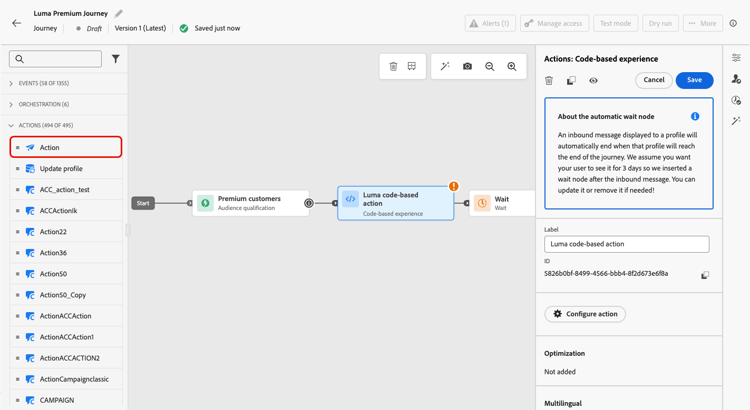
Task: Select the Luma code-based action node
Action: (396, 203)
